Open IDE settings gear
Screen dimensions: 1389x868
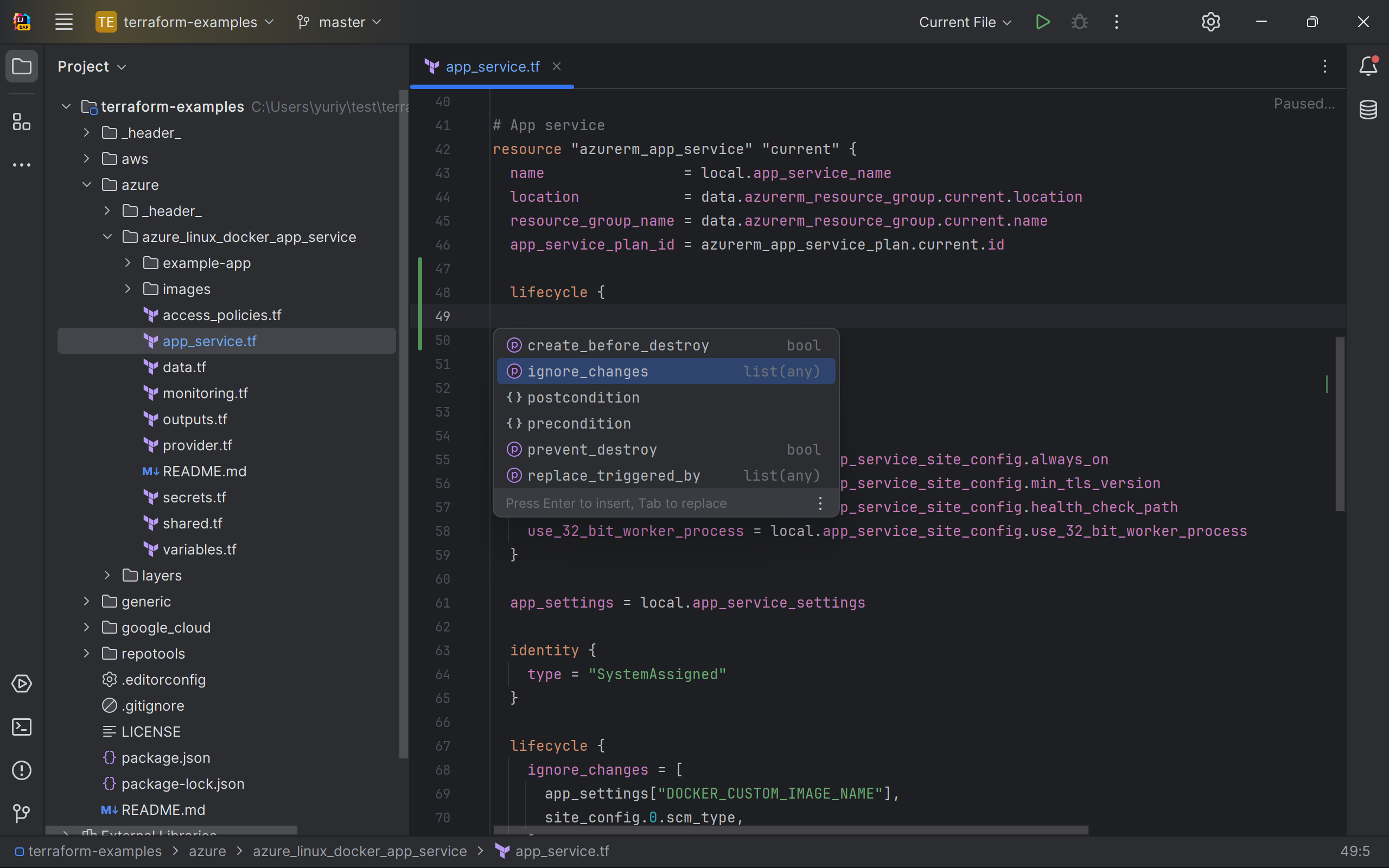coord(1210,22)
